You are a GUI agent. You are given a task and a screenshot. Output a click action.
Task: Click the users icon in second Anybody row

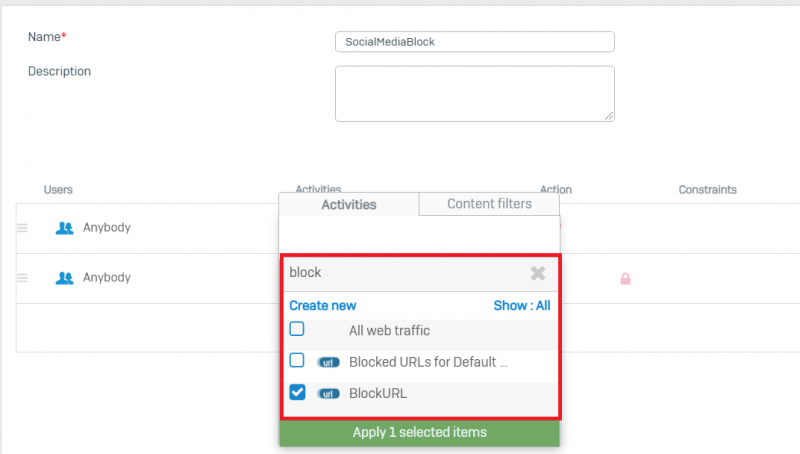pos(65,278)
